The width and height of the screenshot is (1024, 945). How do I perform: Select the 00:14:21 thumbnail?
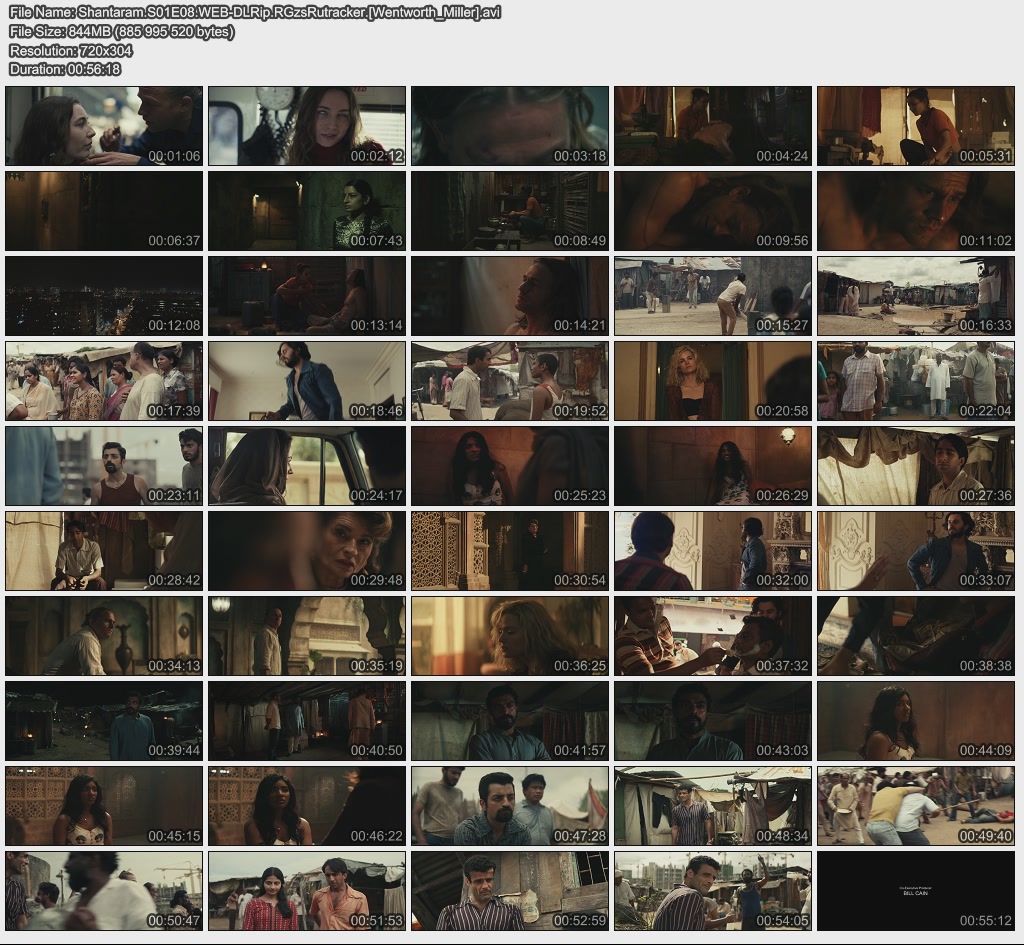click(x=510, y=296)
